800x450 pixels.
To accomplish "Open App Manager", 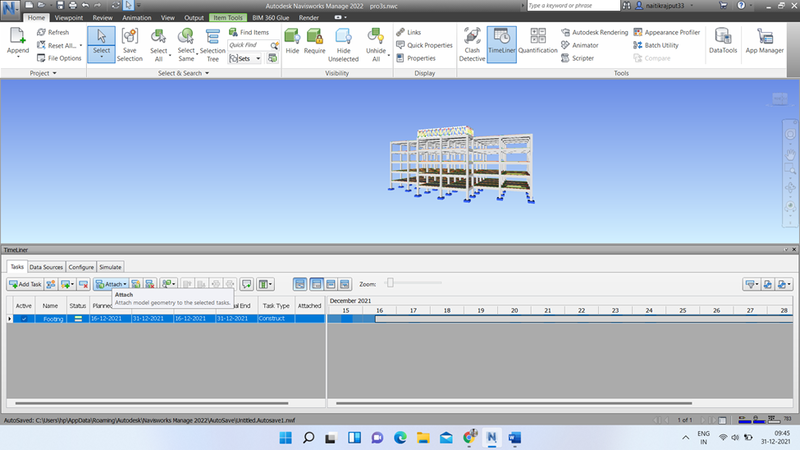I will (764, 41).
